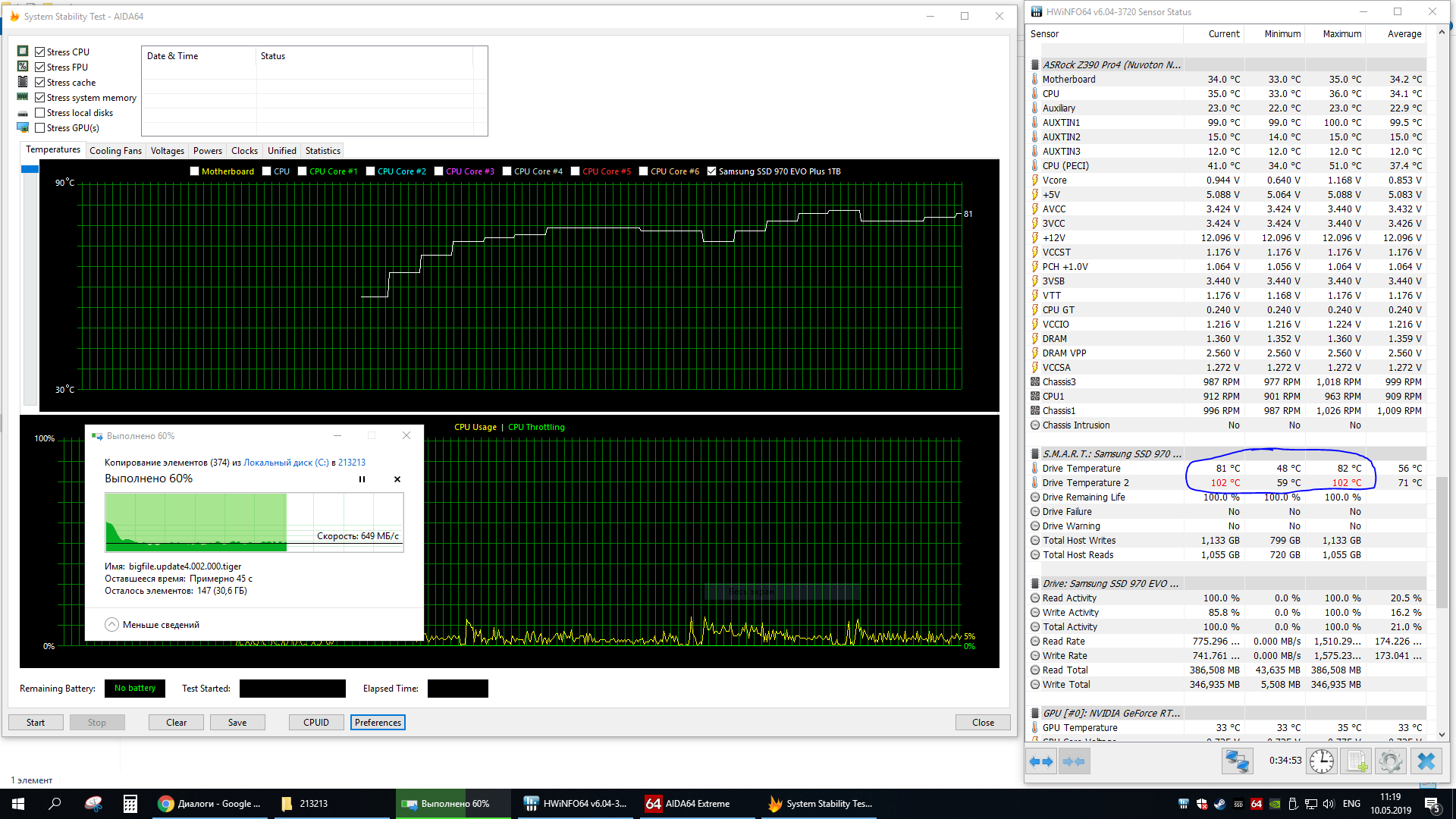This screenshot has width=1456, height=819.
Task: Click the expand columns arrows icon in HWiNFO
Action: [x=1042, y=761]
